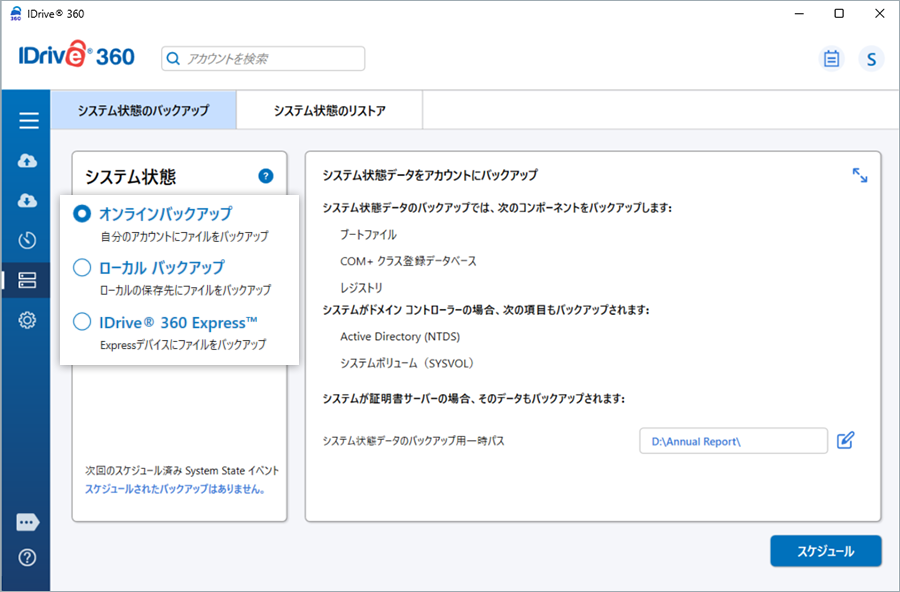Open settings gear in the sidebar
Viewport: 900px width, 592px height.
point(28,320)
